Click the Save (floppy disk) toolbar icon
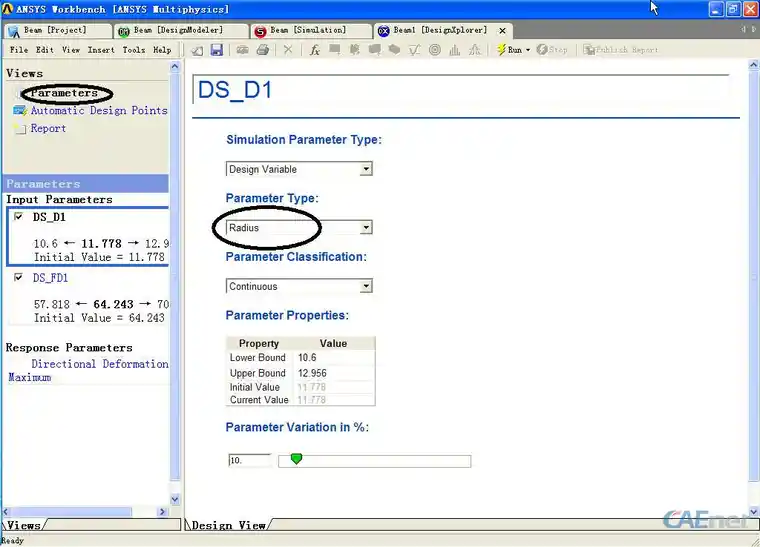The height and width of the screenshot is (547, 760). [217, 50]
